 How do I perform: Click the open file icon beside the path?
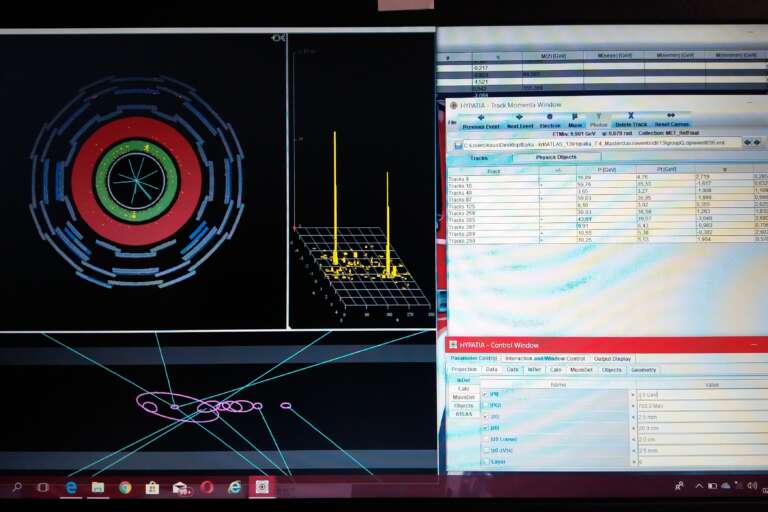458,143
